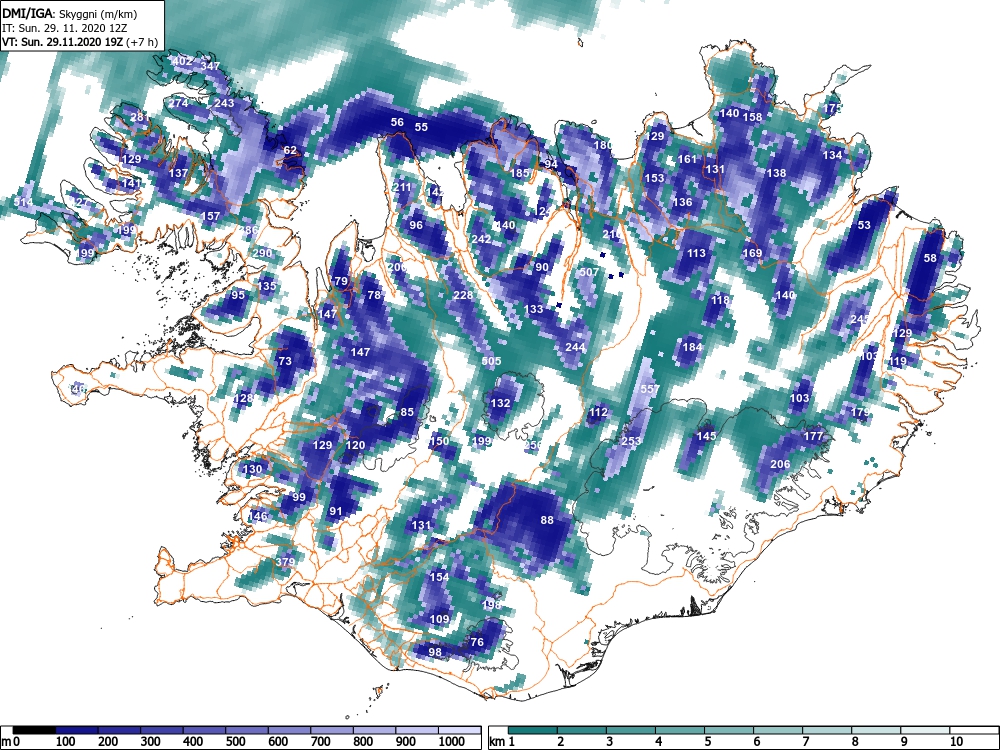Click the '184' visibility value

[x=692, y=347]
